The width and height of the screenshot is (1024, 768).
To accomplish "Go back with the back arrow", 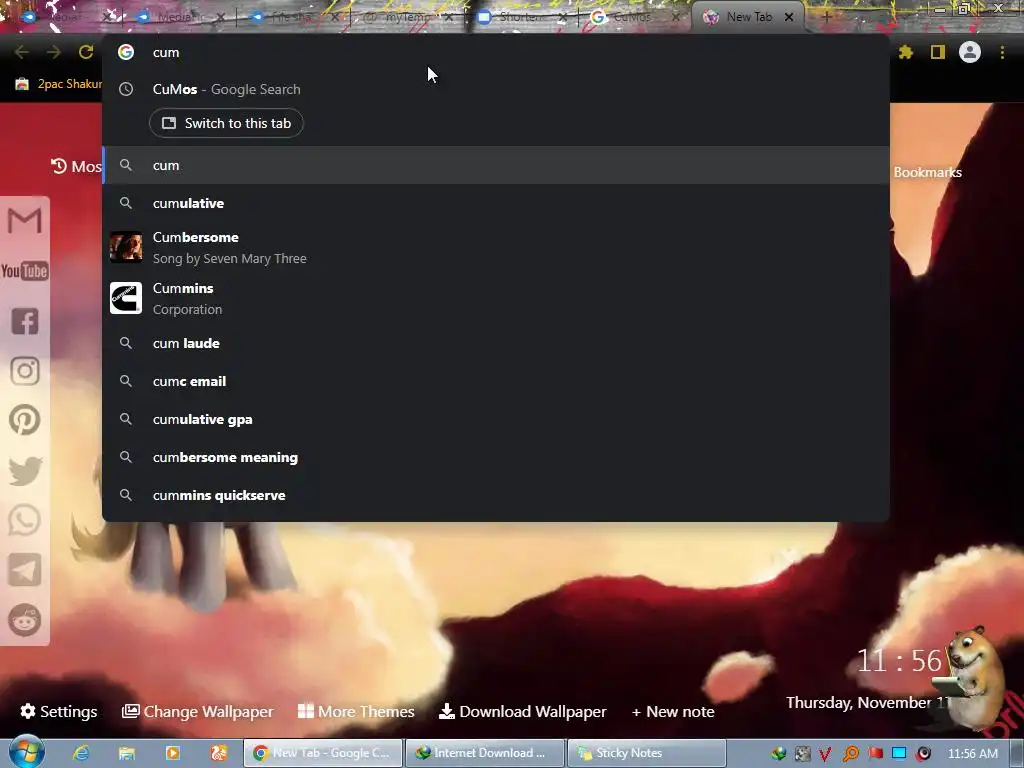I will coord(22,52).
